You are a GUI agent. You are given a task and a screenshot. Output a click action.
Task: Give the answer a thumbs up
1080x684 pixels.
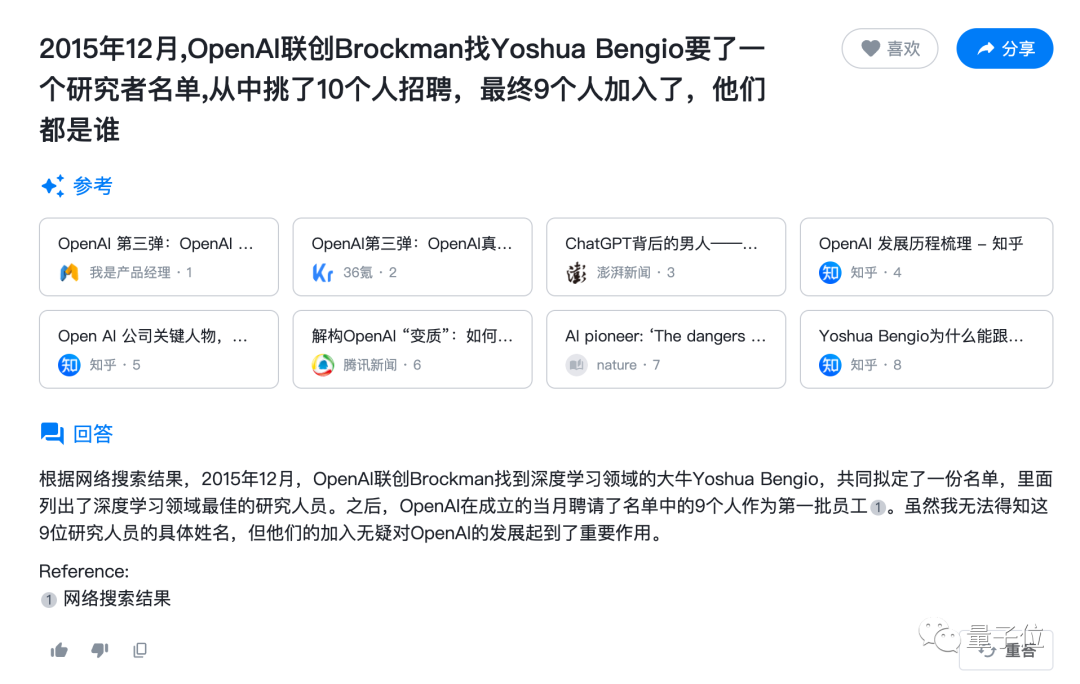59,650
